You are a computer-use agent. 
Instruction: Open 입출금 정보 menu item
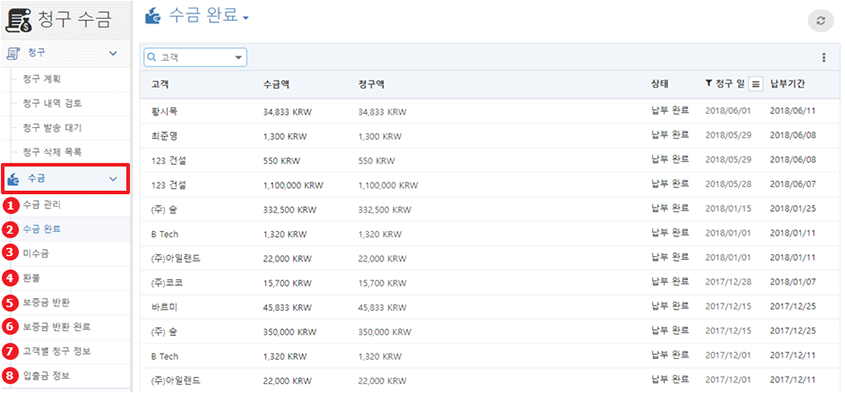coord(46,376)
